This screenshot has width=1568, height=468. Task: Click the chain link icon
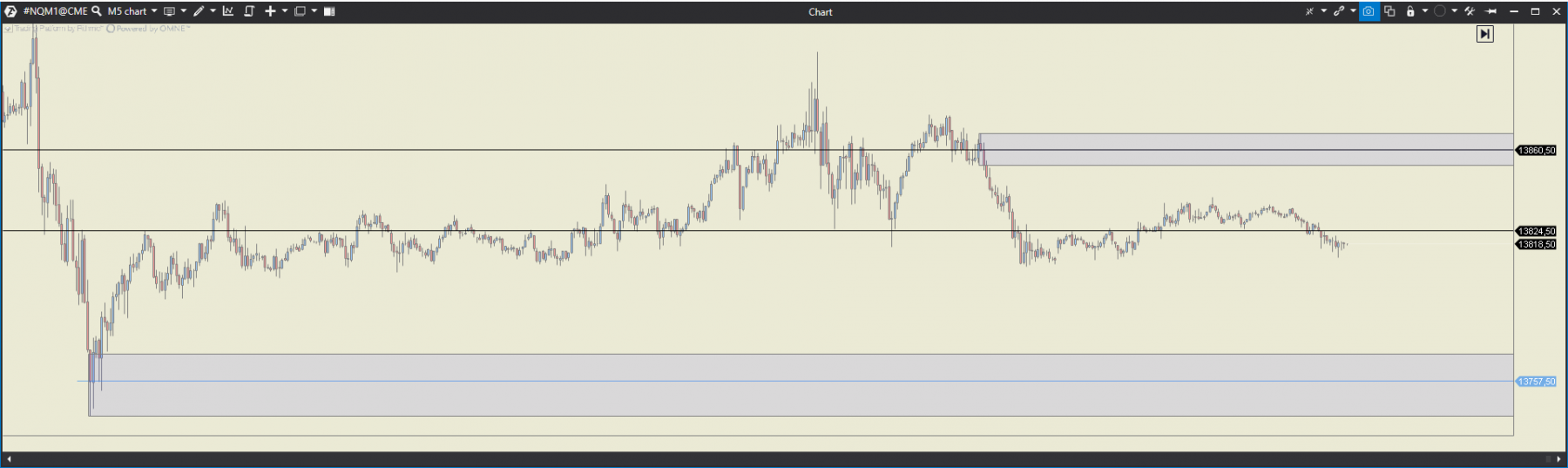coord(1339,11)
